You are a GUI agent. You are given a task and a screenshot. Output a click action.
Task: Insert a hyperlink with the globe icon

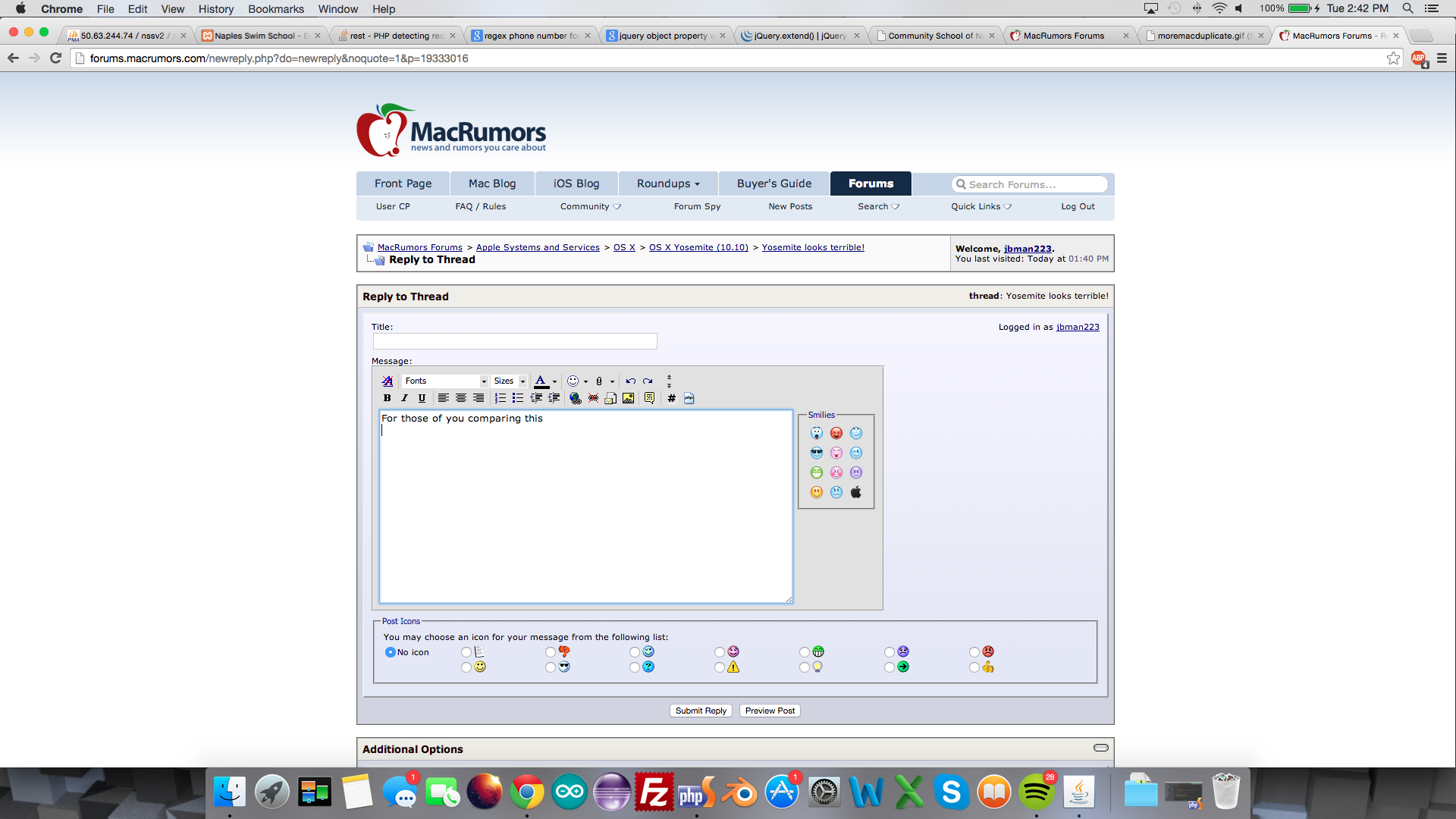click(x=576, y=398)
